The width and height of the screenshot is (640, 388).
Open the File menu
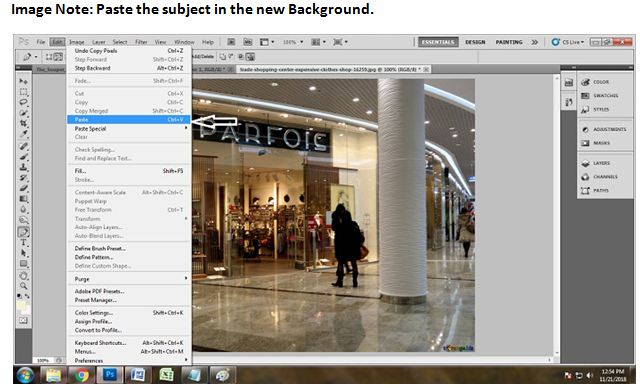pyautogui.click(x=41, y=42)
